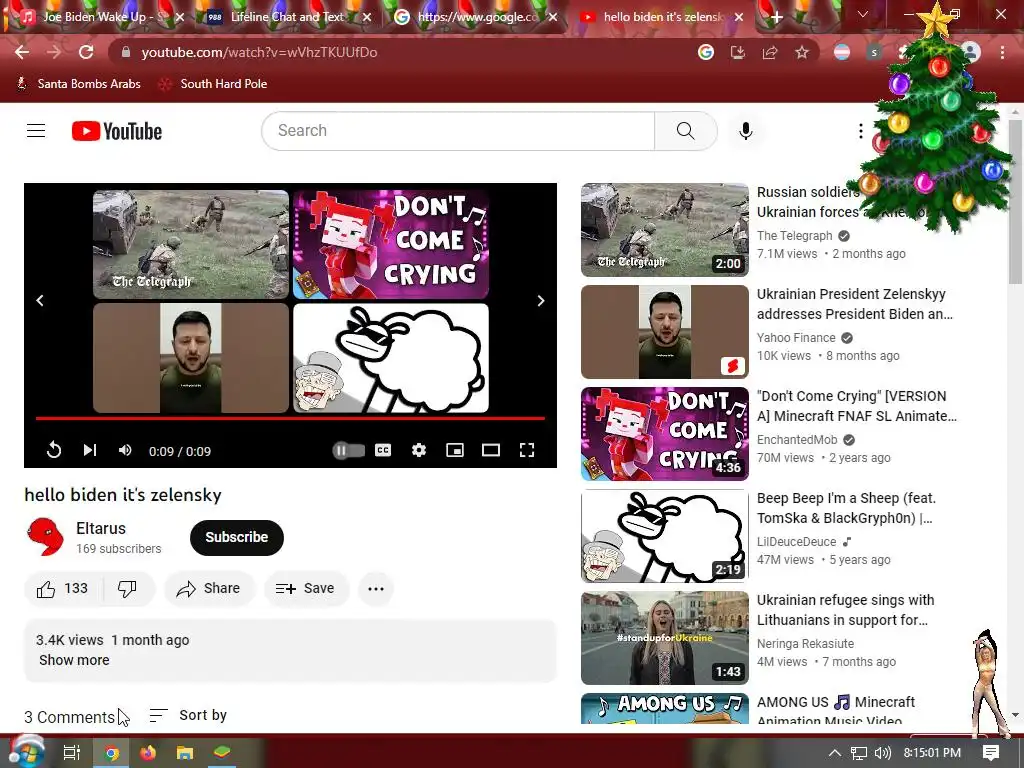The width and height of the screenshot is (1024, 768).
Task: Like the video with thumbs up
Action: [63, 588]
